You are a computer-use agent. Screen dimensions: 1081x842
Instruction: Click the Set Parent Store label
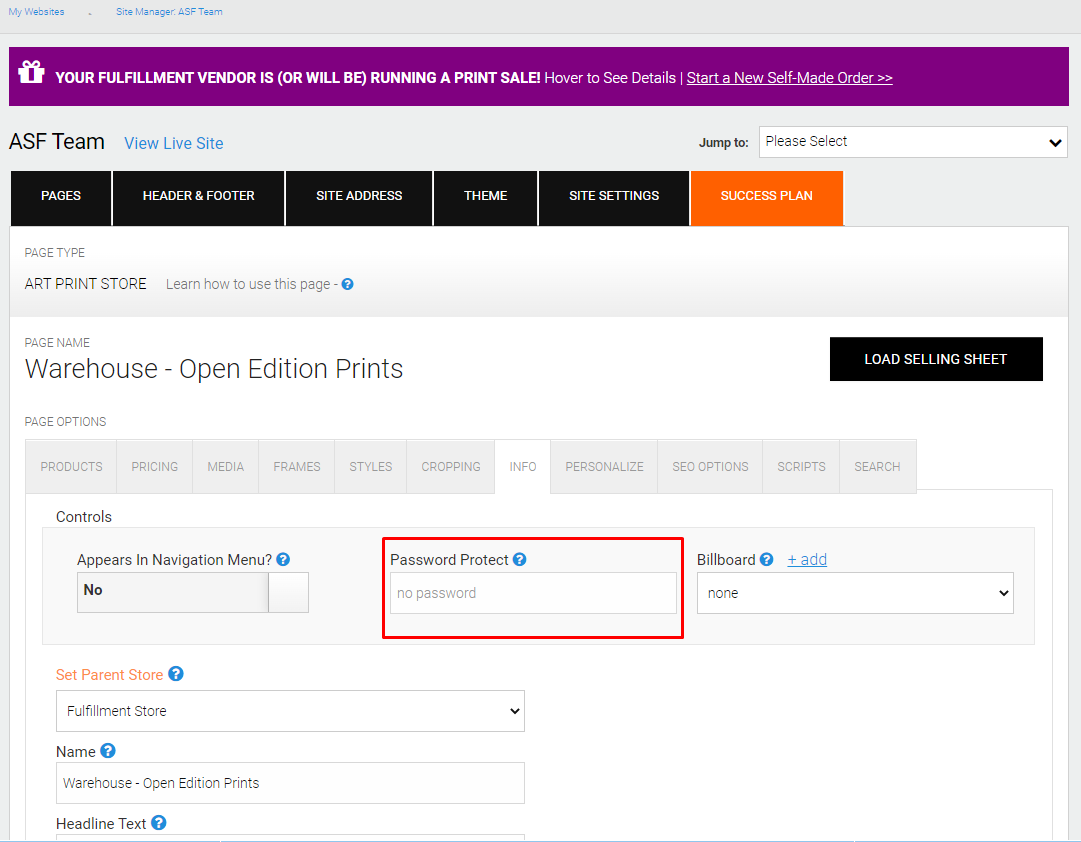(110, 674)
